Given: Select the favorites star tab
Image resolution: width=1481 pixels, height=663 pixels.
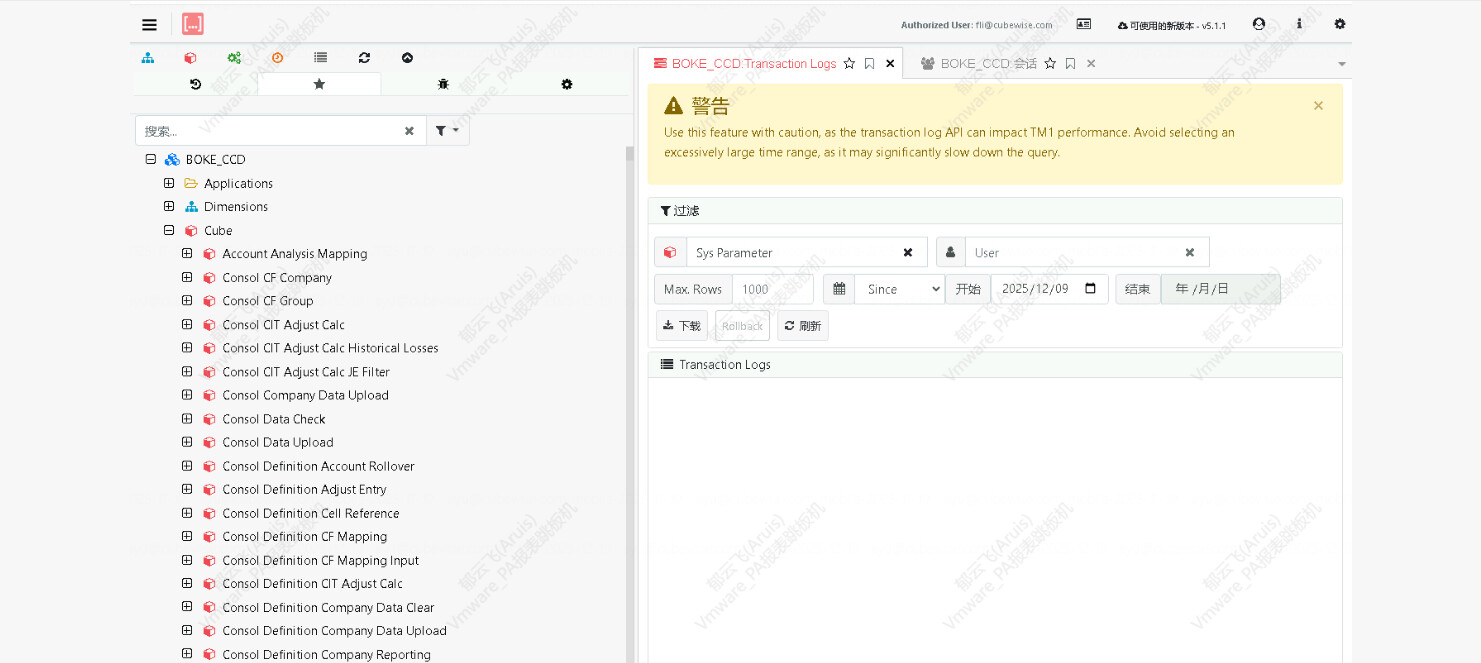Looking at the screenshot, I should [319, 85].
